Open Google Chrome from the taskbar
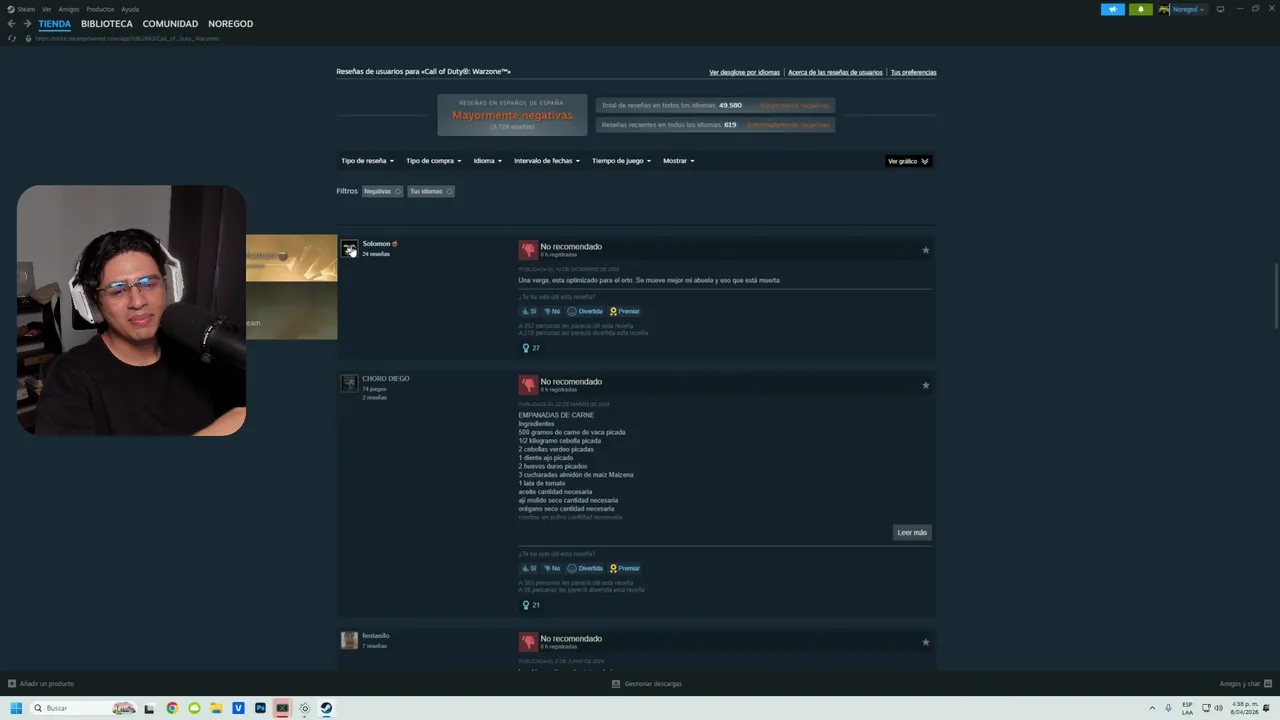Viewport: 1280px width, 720px height. tap(172, 708)
